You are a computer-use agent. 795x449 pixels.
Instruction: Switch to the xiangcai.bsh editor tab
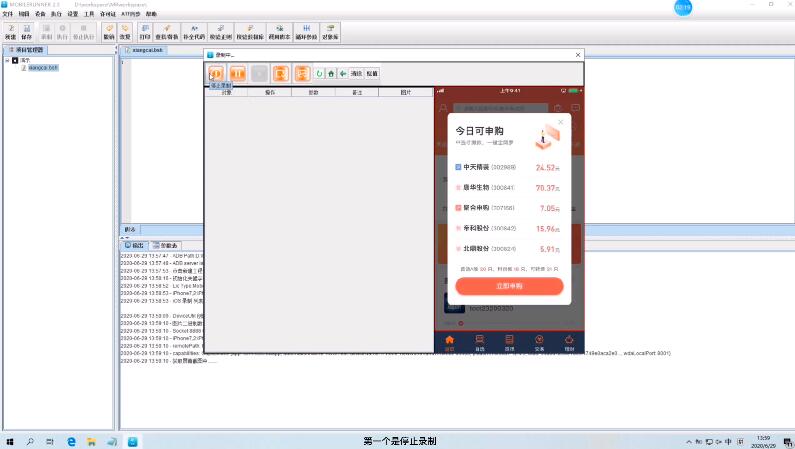click(x=146, y=50)
